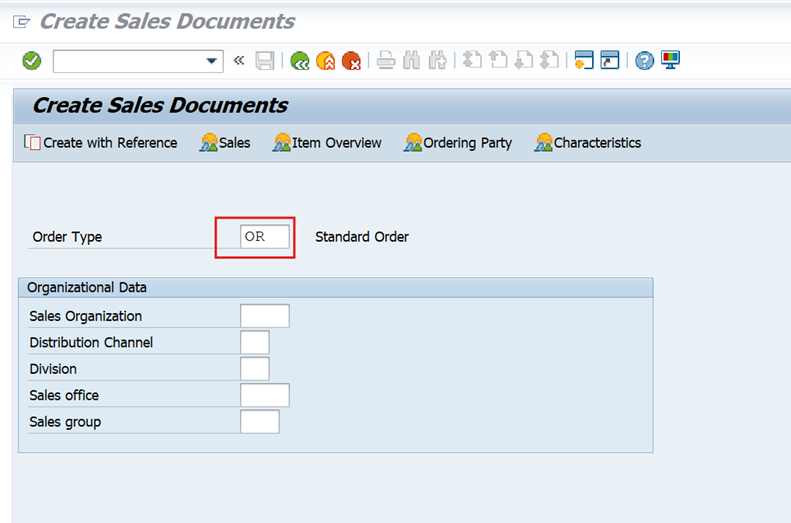Click the First Page icon
Screen dimensions: 791x523
tap(472, 60)
